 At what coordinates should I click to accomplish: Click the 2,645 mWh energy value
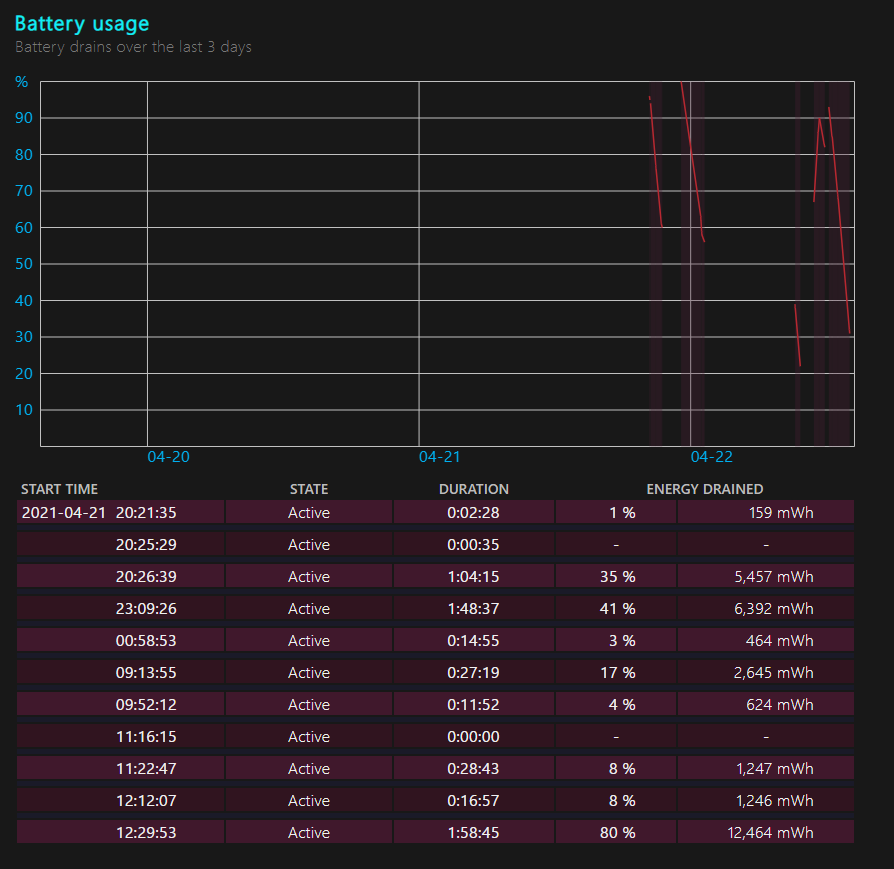tap(774, 672)
